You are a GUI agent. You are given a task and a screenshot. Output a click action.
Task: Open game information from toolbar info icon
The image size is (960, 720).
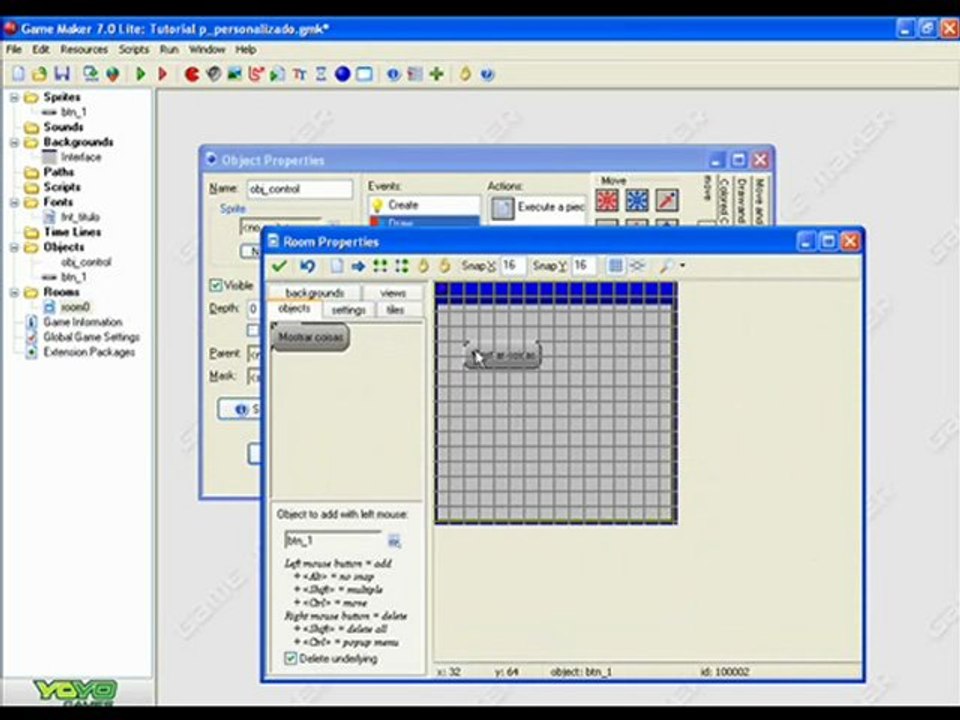pos(393,74)
